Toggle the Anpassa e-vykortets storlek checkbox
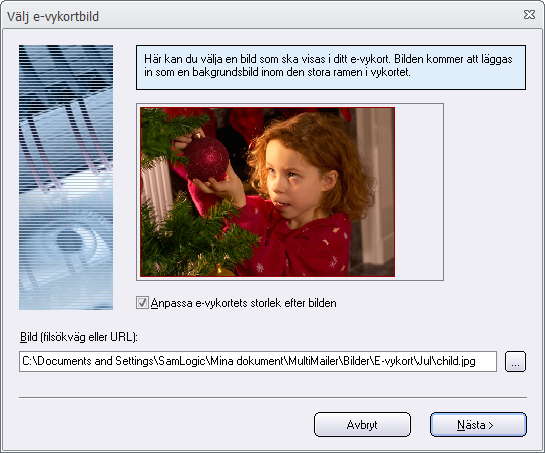The image size is (545, 453). (x=142, y=303)
